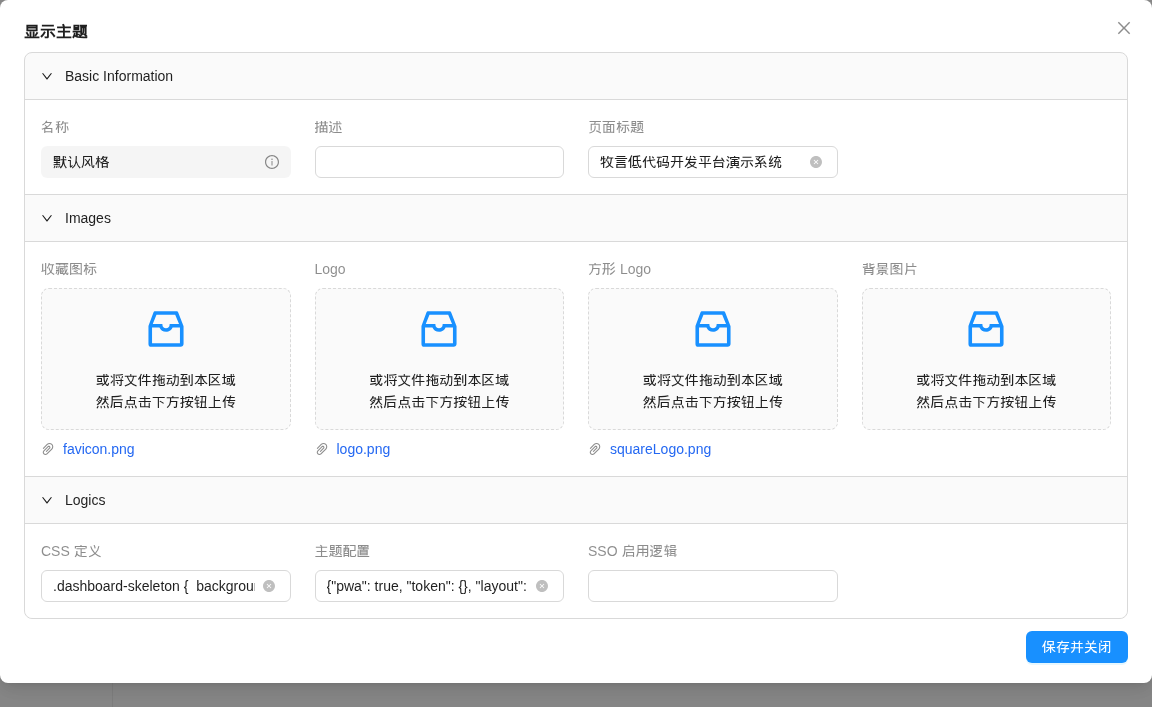
Task: Open the squareLogo.png file link
Action: tap(660, 449)
